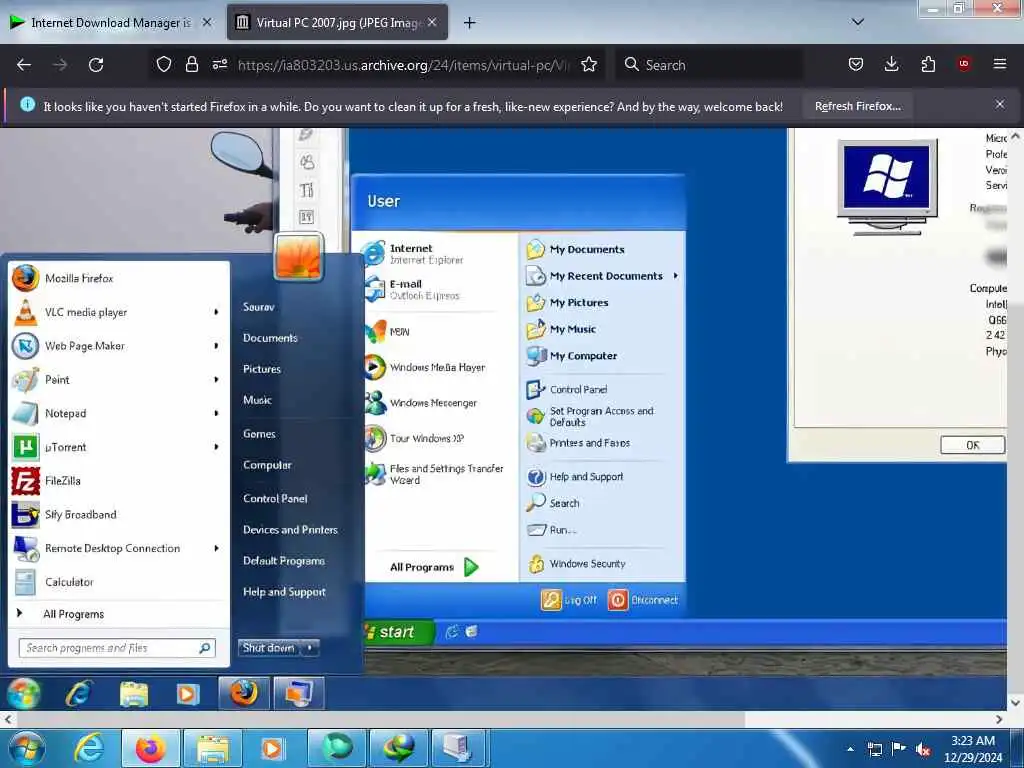The height and width of the screenshot is (768, 1024).
Task: Focus the Firefox Search box
Action: point(709,65)
